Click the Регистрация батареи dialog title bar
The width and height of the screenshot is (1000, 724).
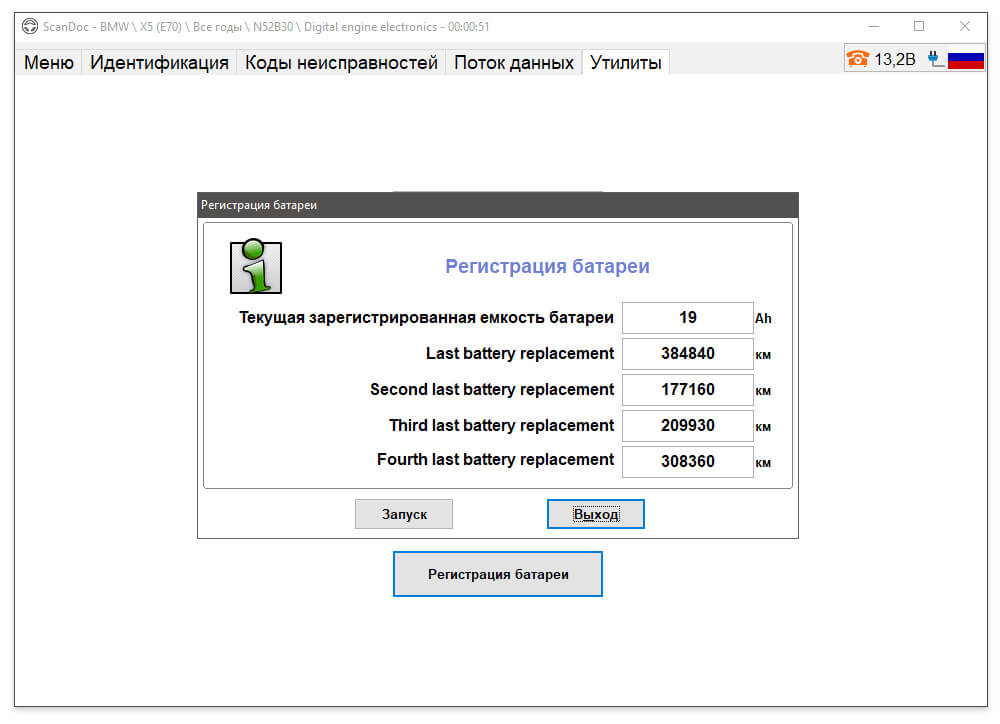tap(497, 205)
